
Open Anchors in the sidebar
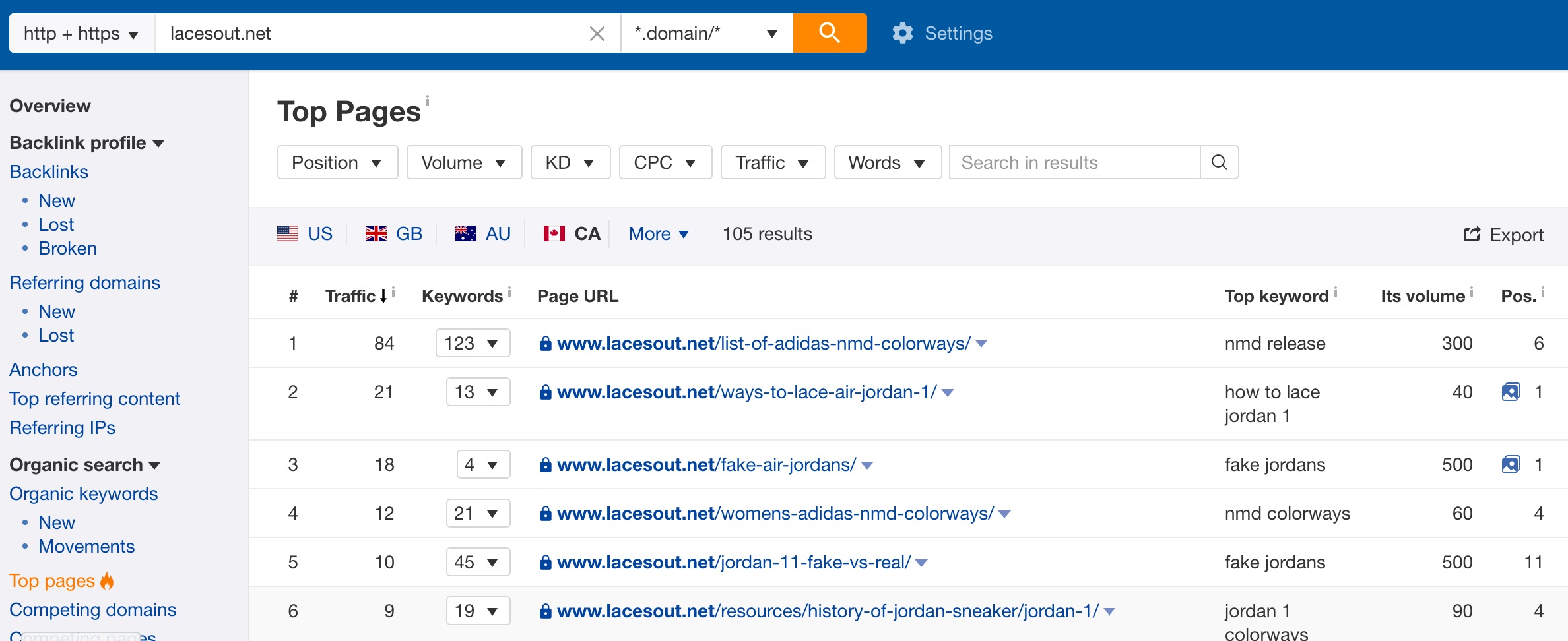click(x=43, y=369)
